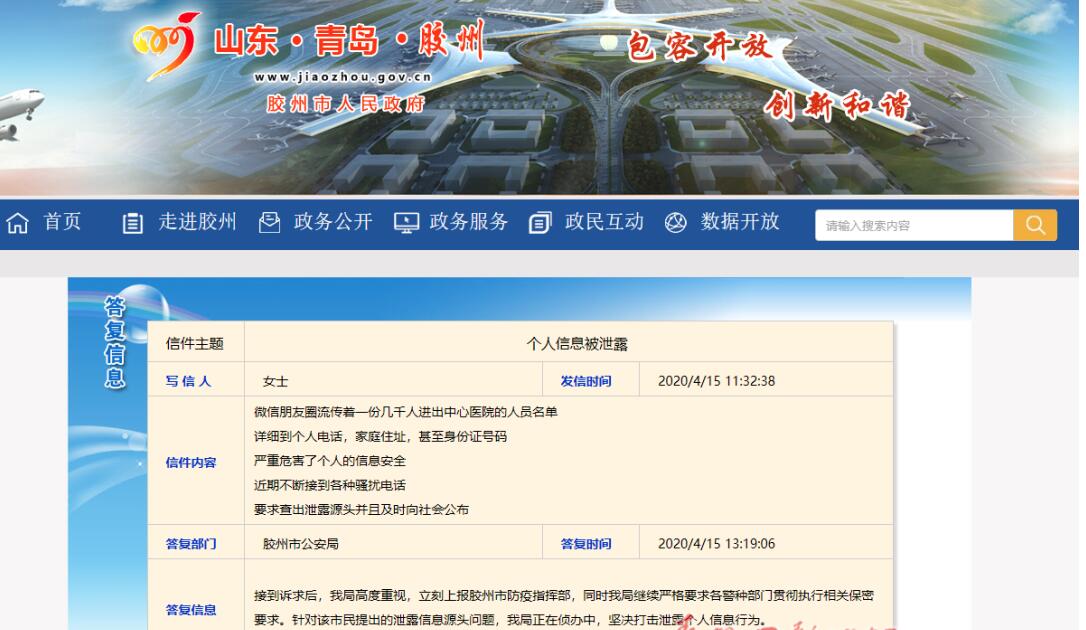This screenshot has width=1086, height=630.
Task: Click the department value 胶州市公安局
Action: coord(301,543)
